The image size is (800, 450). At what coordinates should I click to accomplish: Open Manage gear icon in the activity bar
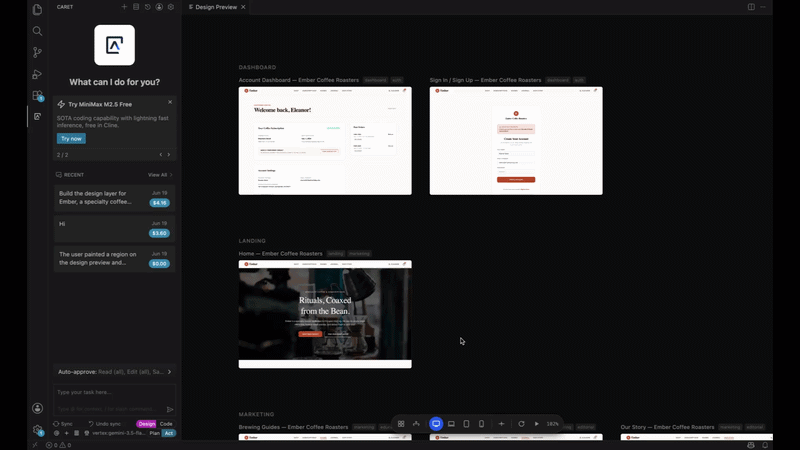click(37, 430)
